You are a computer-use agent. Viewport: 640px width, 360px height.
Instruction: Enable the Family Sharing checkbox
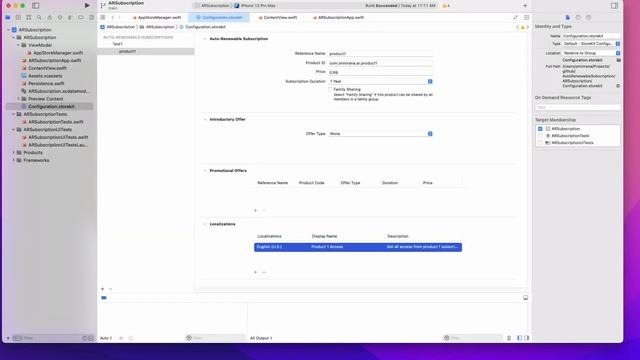pos(330,89)
